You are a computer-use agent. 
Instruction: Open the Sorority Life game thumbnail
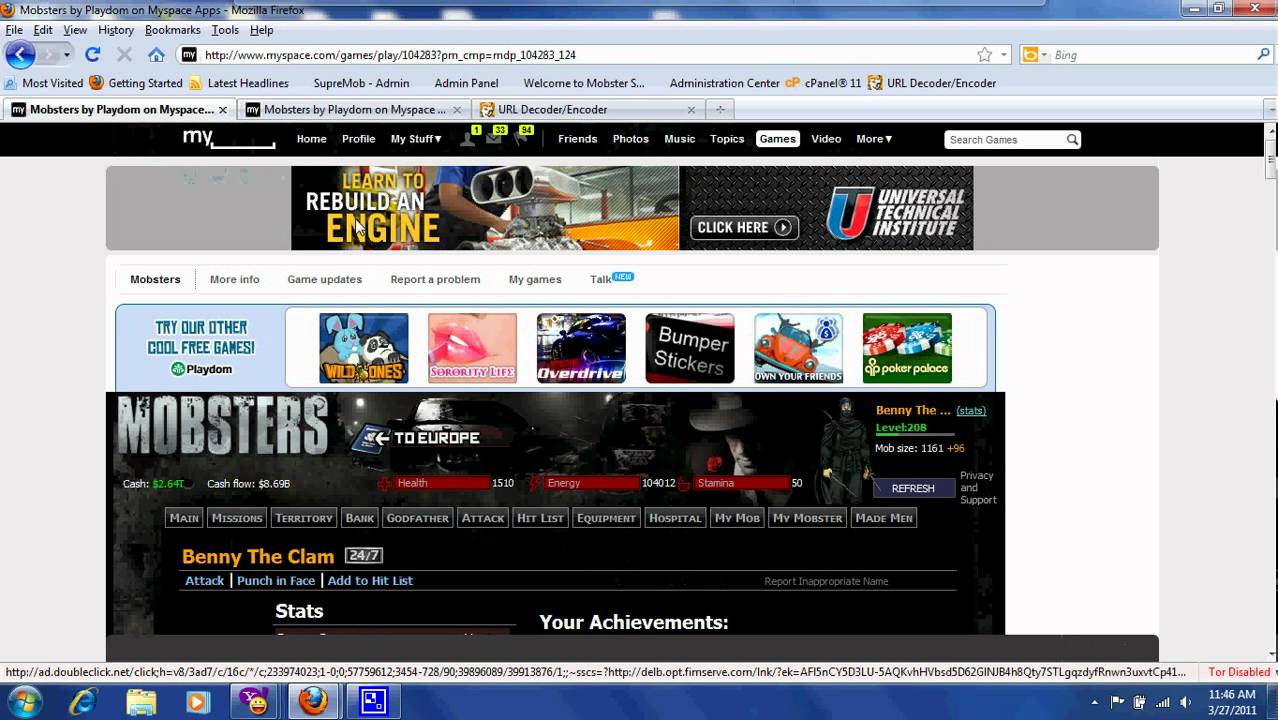[x=472, y=348]
